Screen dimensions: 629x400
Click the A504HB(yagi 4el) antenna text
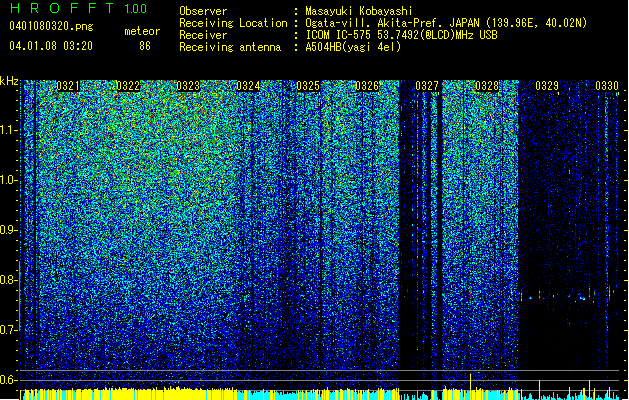tap(353, 47)
